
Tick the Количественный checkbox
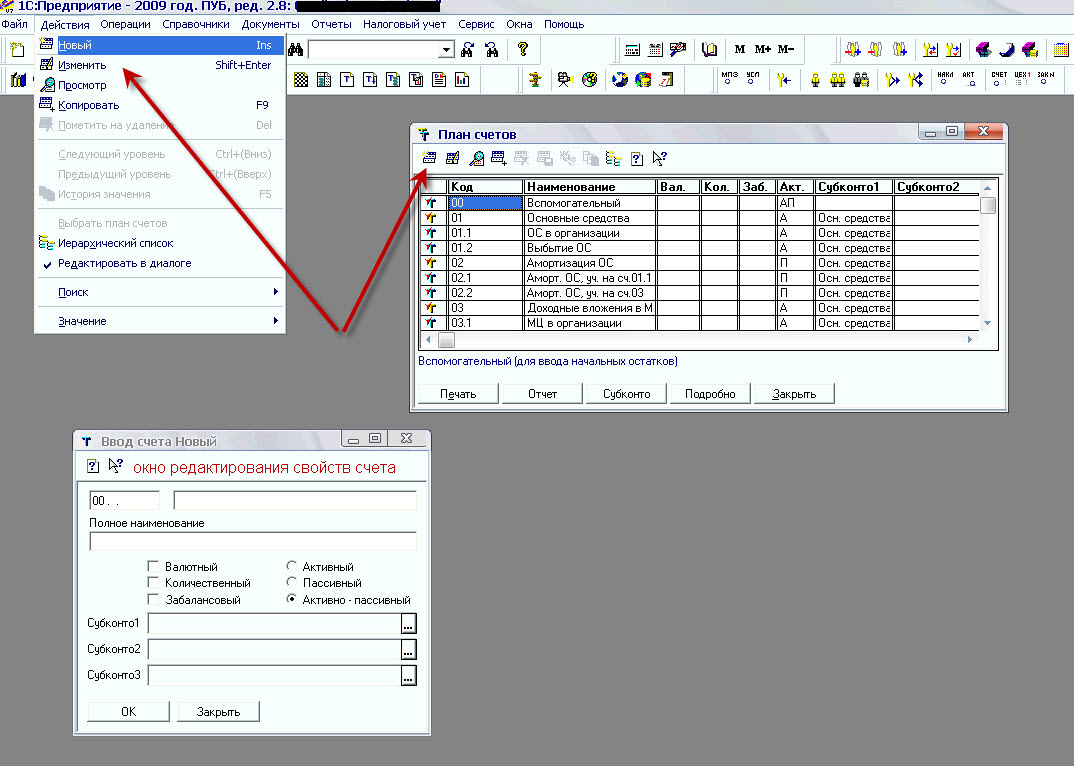pos(154,583)
